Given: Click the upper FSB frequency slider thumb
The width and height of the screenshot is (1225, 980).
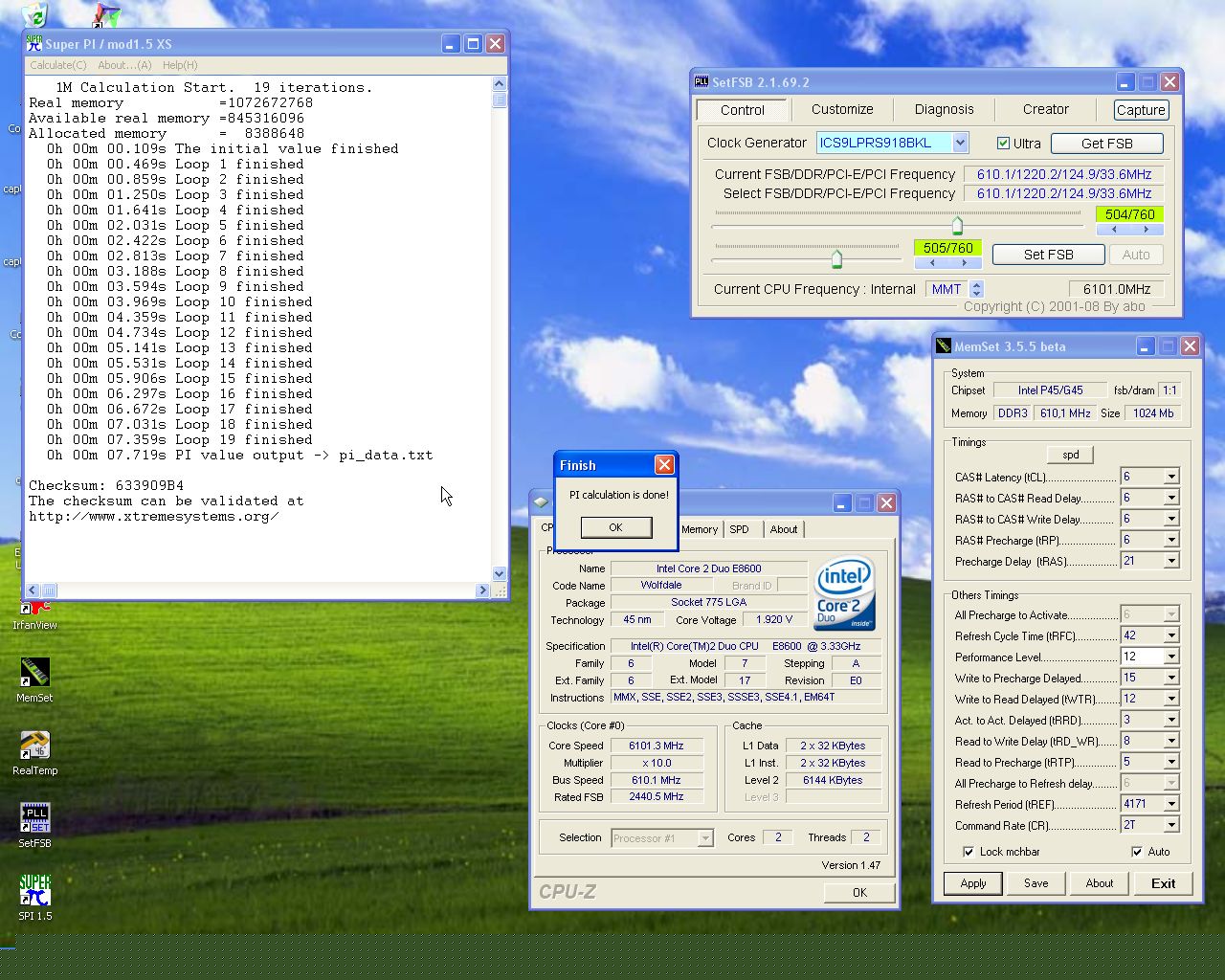Looking at the screenshot, I should [x=957, y=226].
